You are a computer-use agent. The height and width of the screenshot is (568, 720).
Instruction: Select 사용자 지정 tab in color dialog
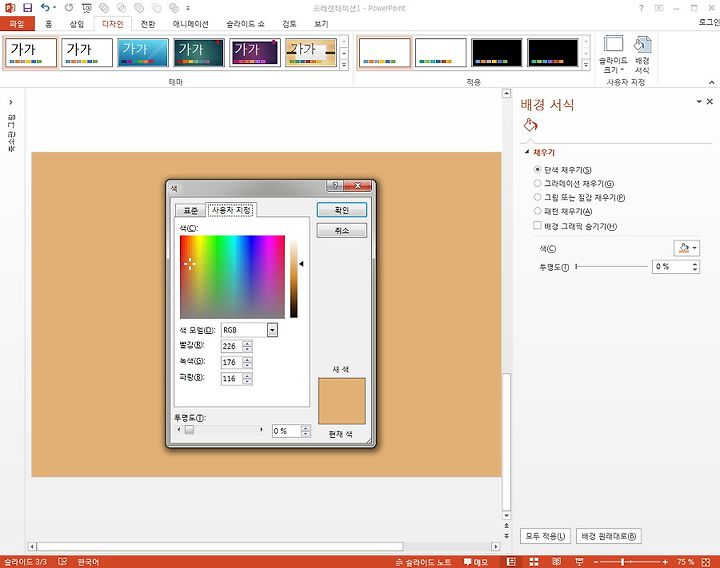(x=231, y=210)
